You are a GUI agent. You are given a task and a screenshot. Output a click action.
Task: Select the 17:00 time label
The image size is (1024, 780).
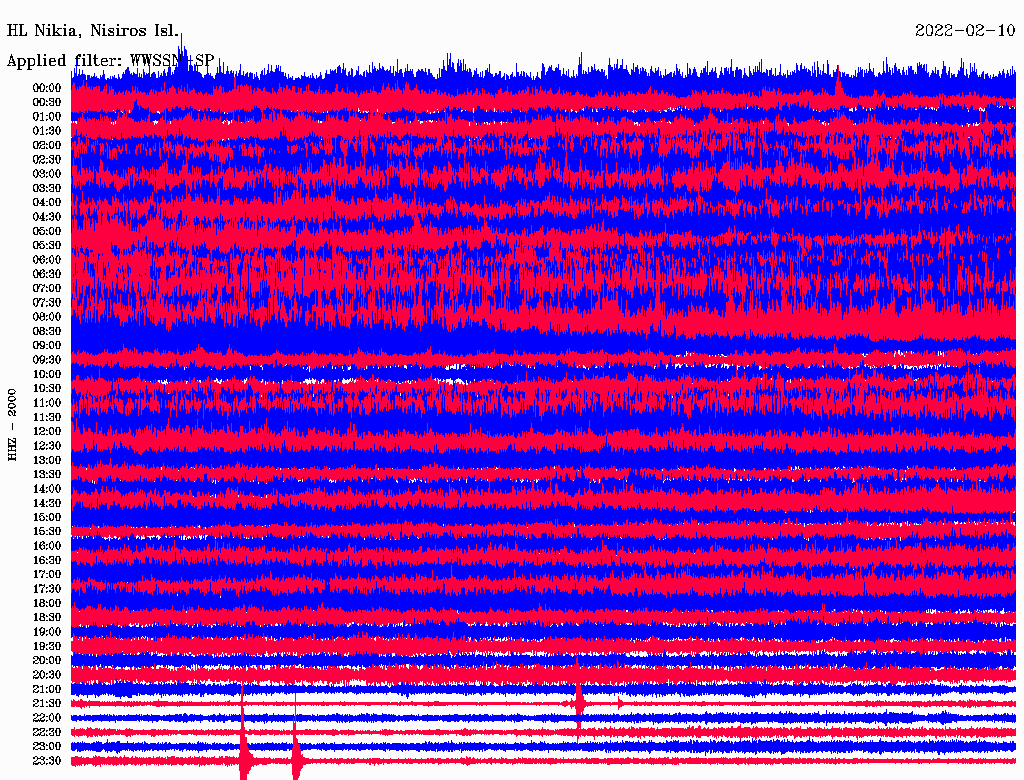(47, 574)
